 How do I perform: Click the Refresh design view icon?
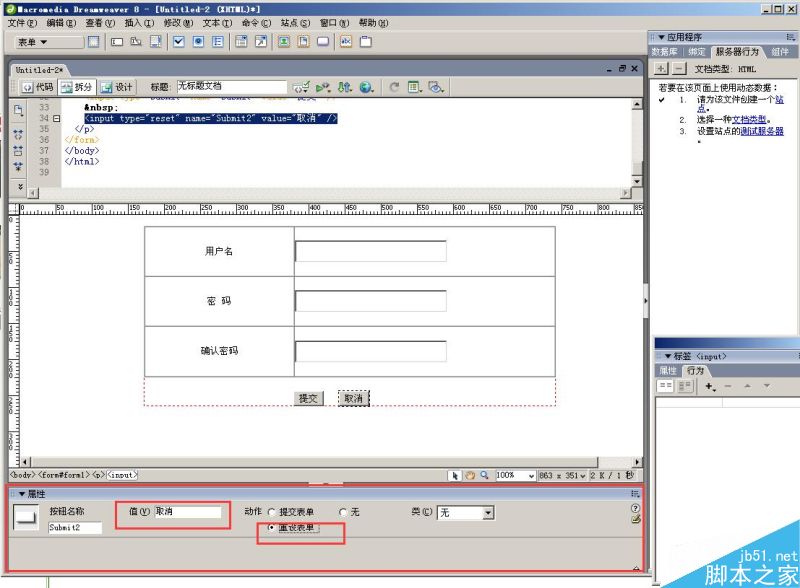[x=395, y=87]
